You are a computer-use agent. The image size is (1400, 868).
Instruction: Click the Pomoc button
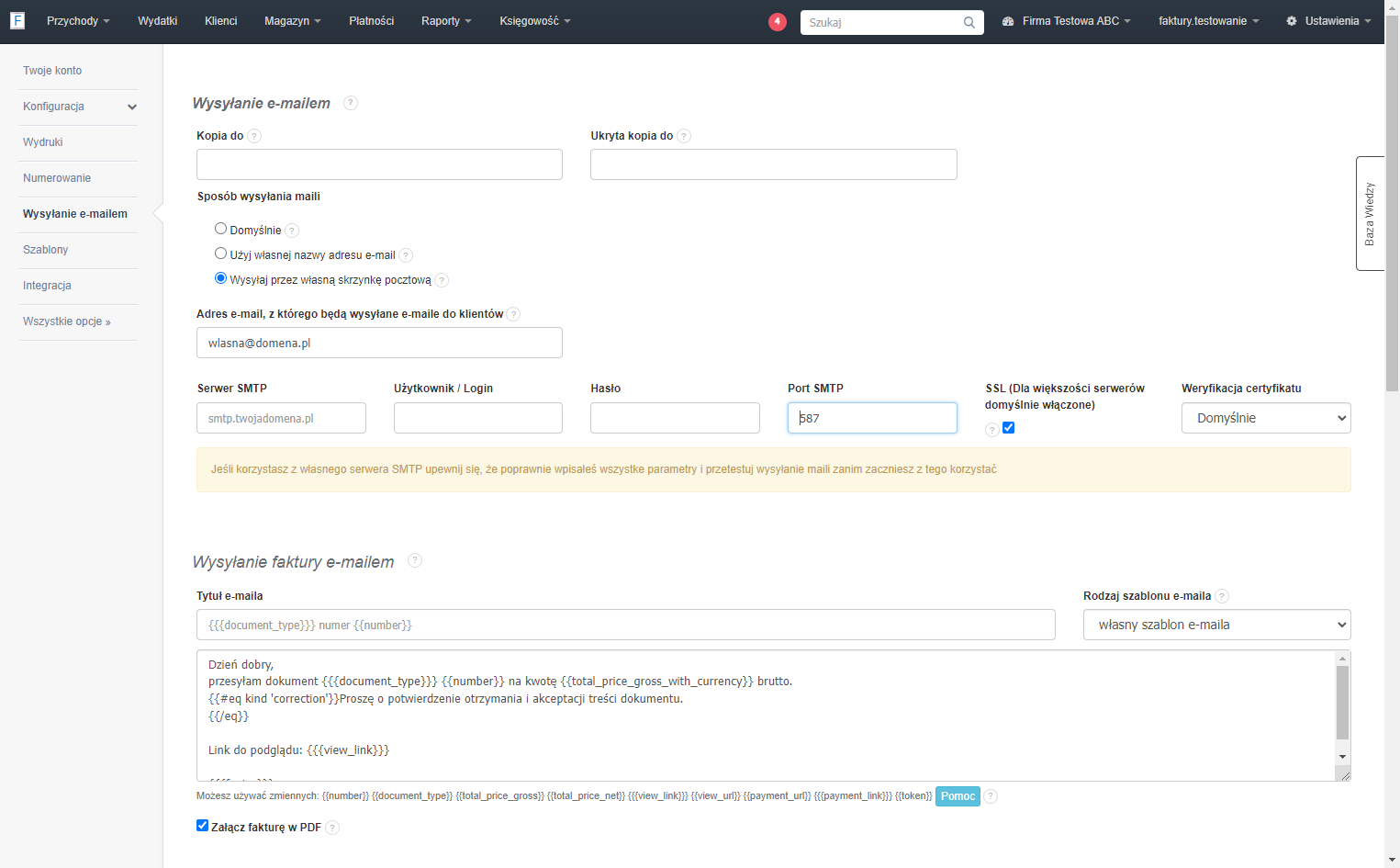(958, 796)
